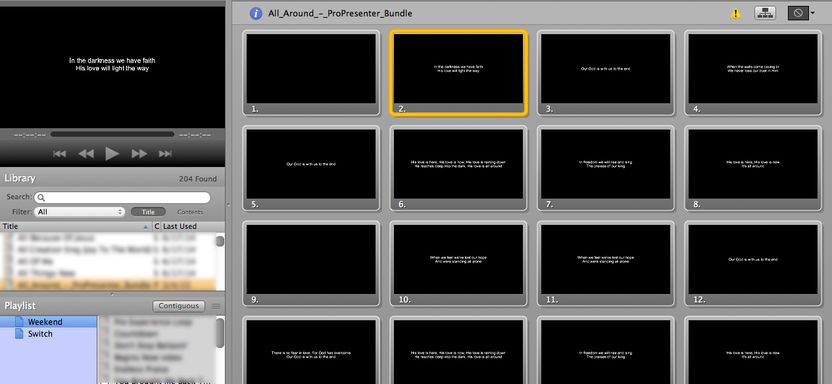Fast forward the media preview
Viewport: 832px width, 384px height.
click(x=139, y=154)
